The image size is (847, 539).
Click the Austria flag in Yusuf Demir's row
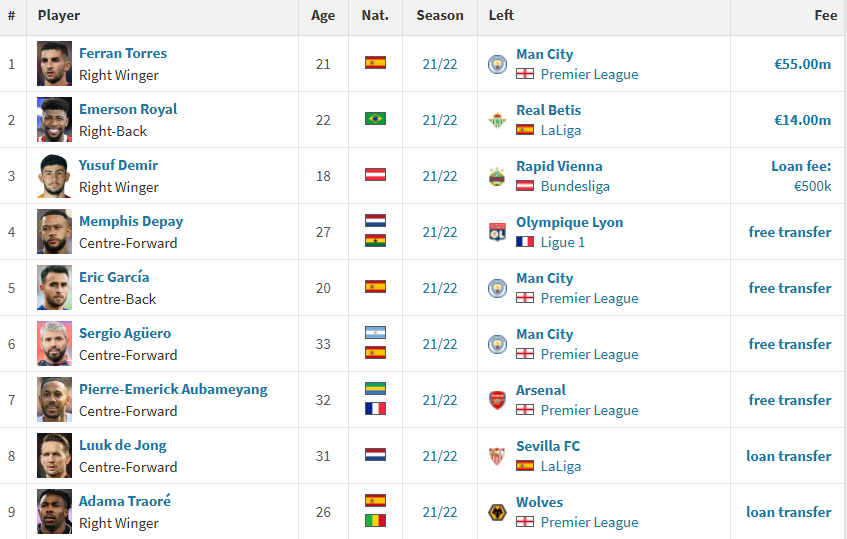pyautogui.click(x=375, y=174)
